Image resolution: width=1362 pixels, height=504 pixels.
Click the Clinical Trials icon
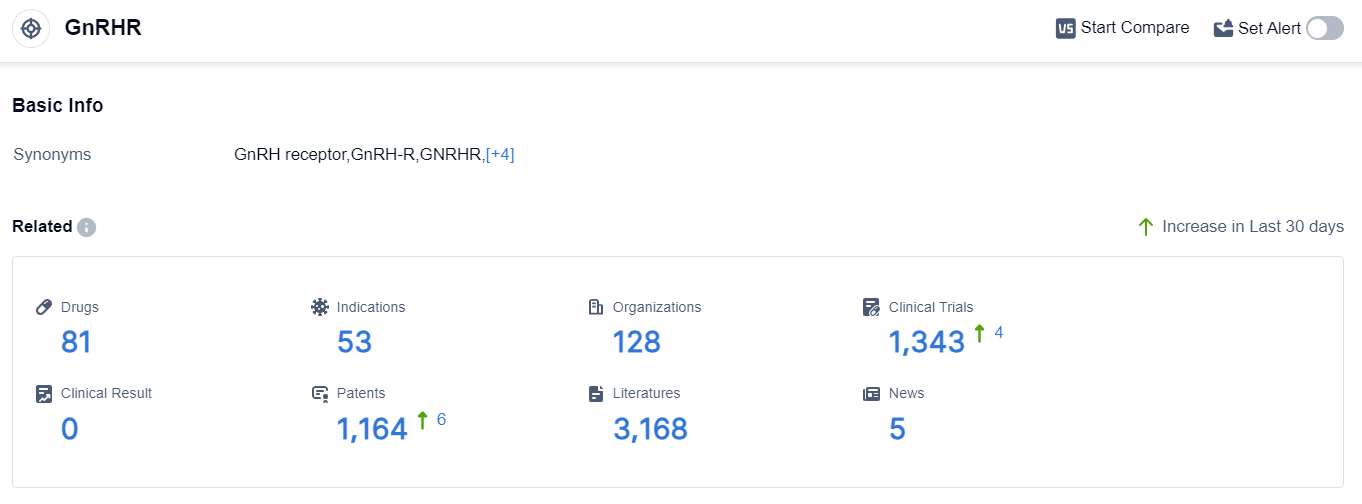pyautogui.click(x=872, y=307)
